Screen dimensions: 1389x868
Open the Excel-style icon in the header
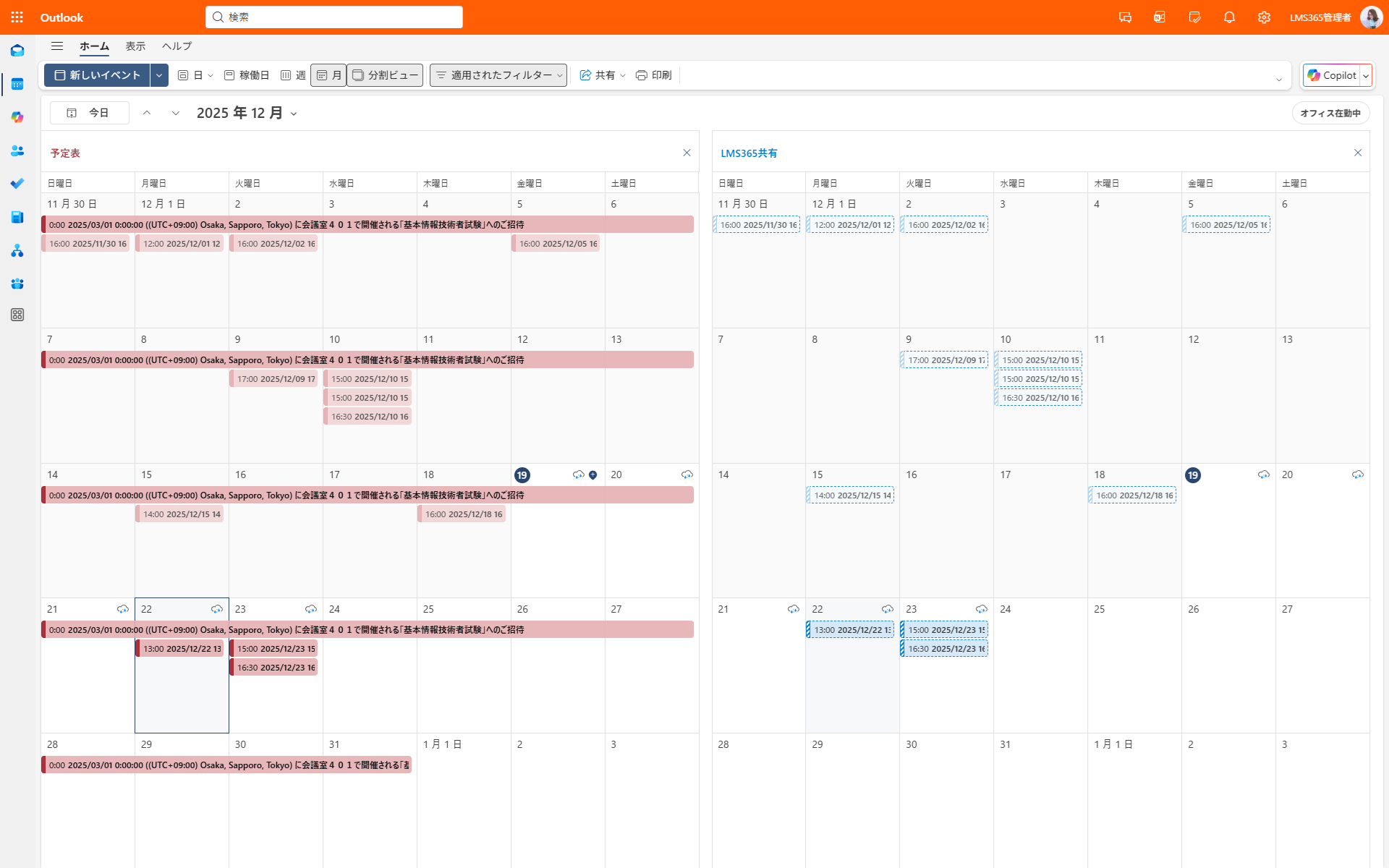[x=1160, y=17]
